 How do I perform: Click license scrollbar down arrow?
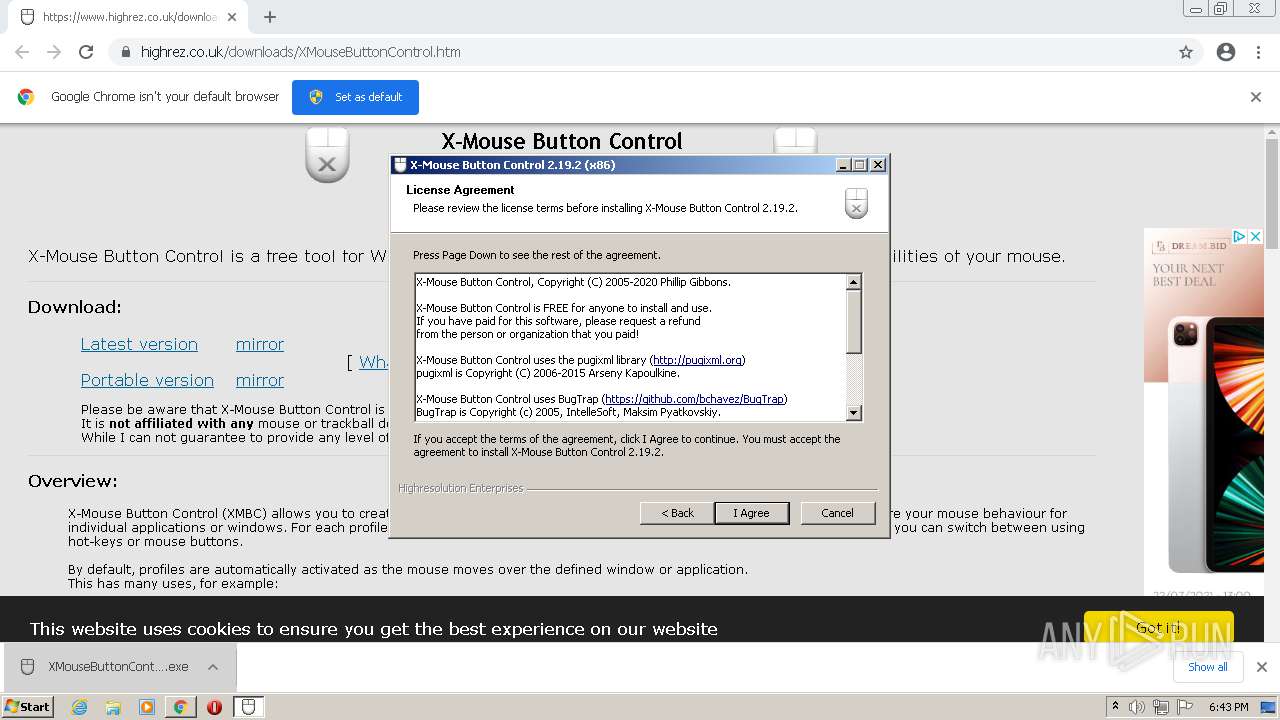(x=853, y=413)
